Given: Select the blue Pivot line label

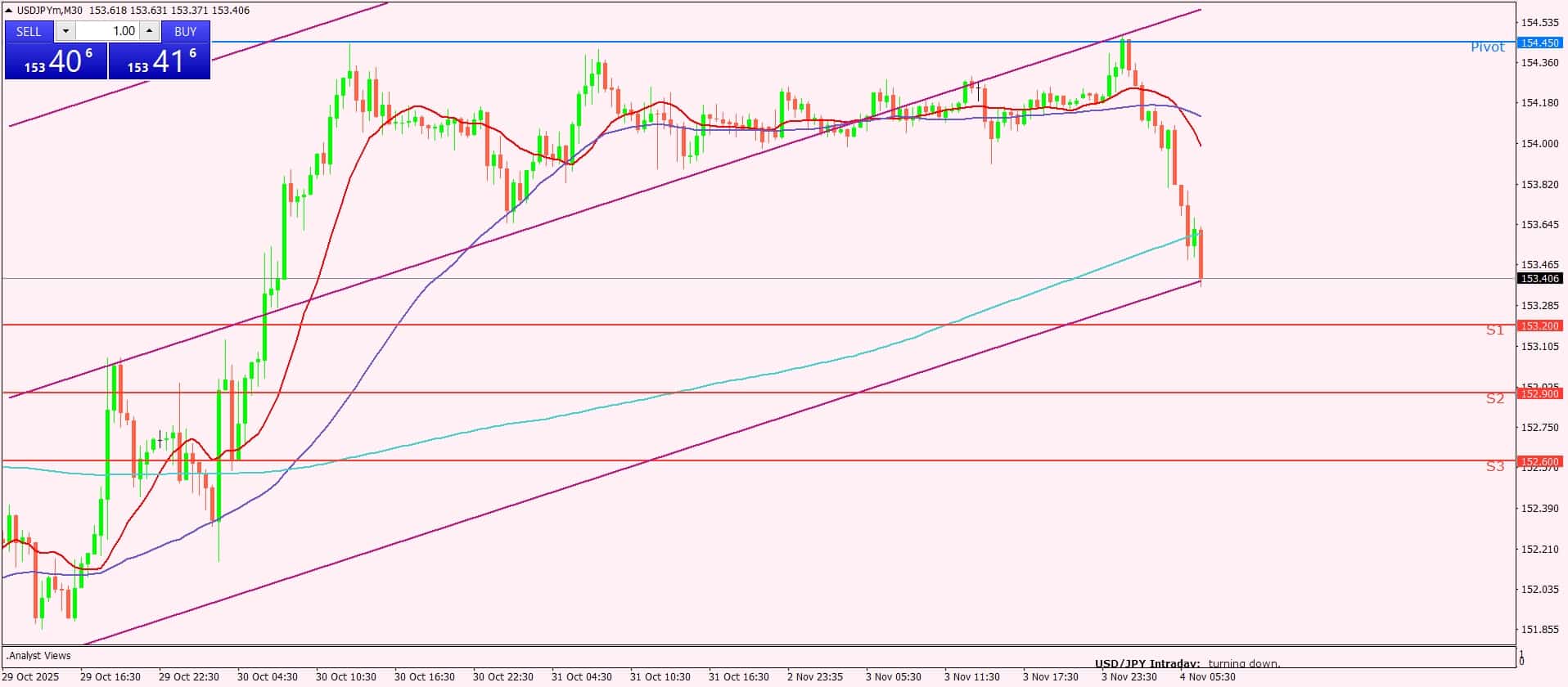Looking at the screenshot, I should point(1487,47).
